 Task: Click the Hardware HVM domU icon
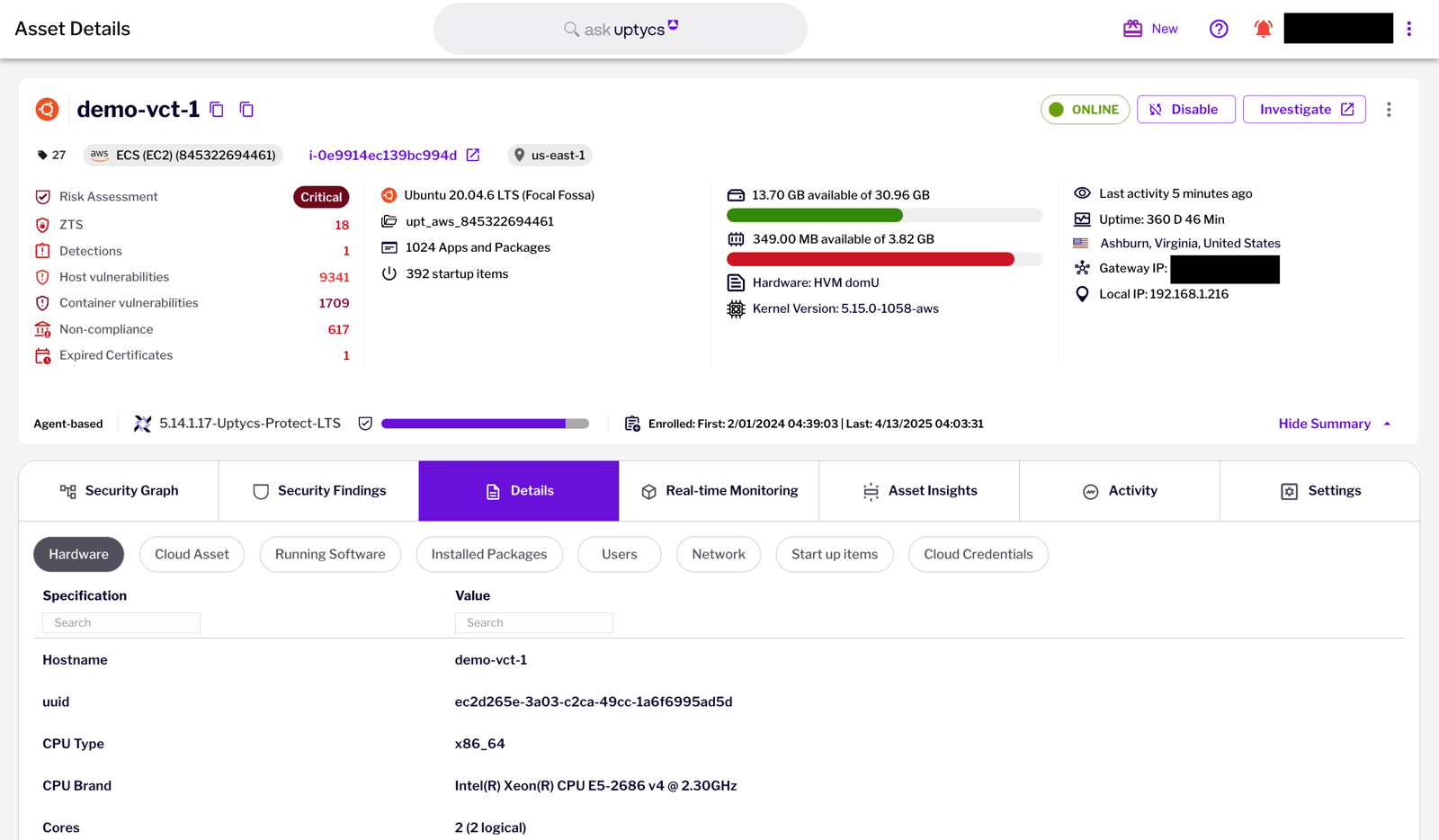pos(736,282)
